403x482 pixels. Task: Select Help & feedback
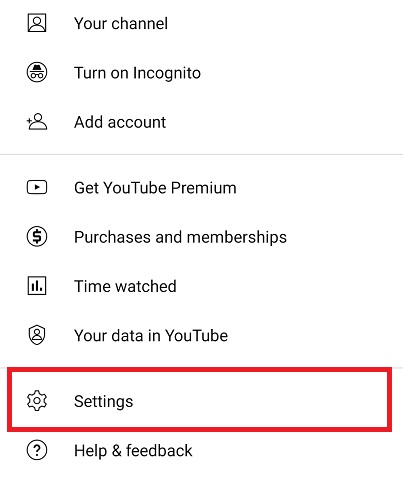[201, 450]
